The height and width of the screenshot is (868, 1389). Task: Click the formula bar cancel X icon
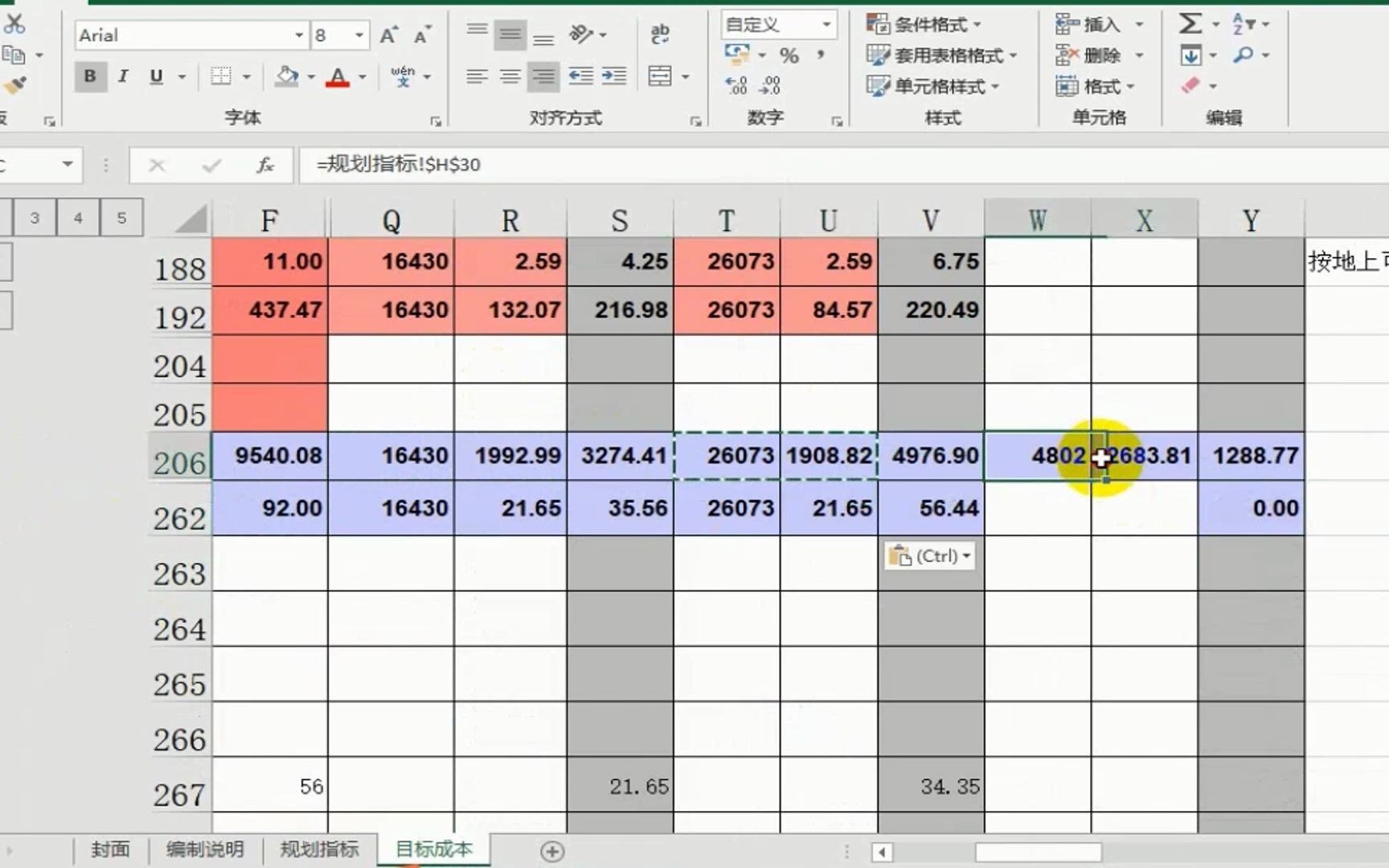click(157, 166)
